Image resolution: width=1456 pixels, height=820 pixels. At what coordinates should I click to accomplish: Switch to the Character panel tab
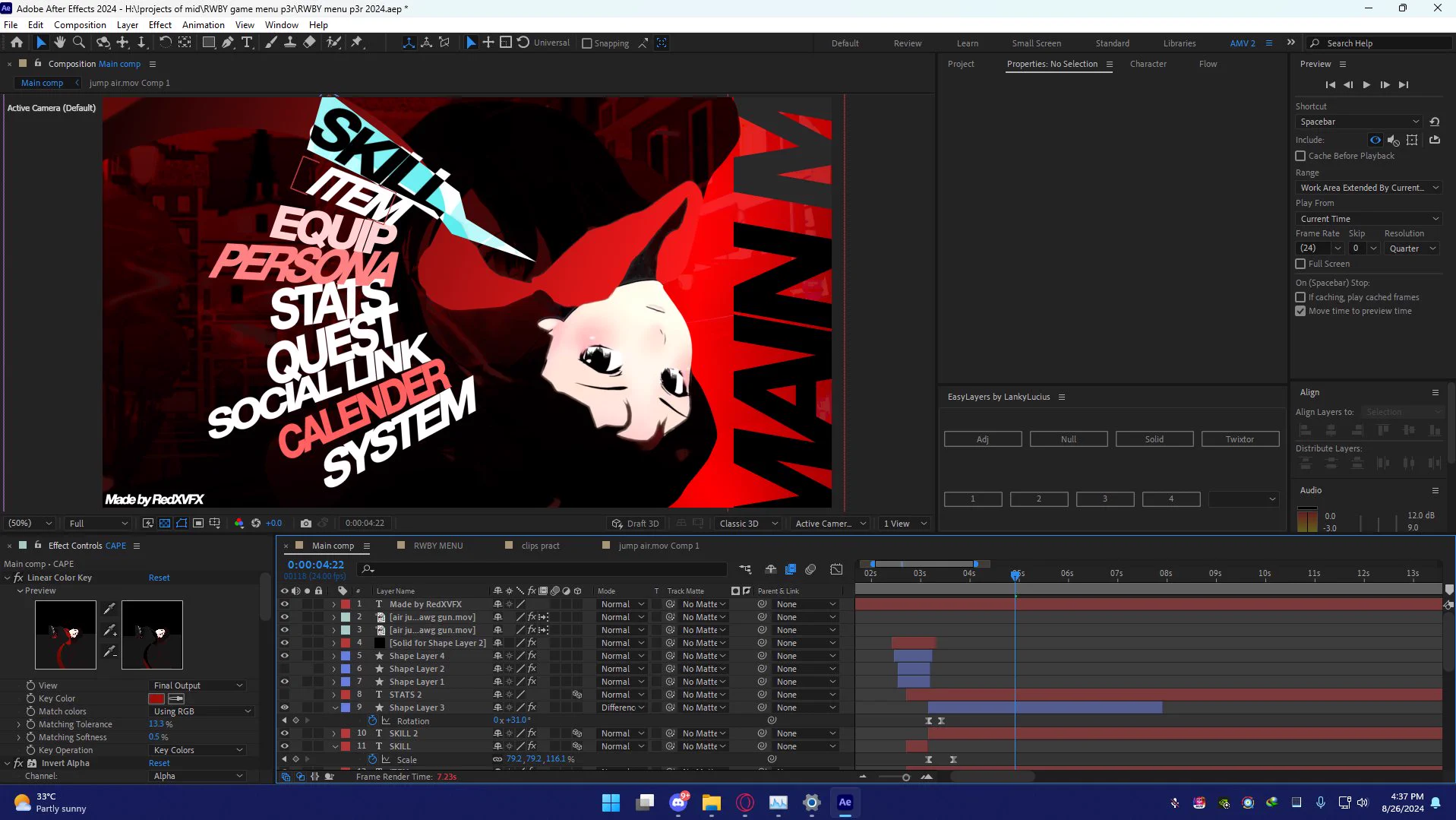tap(1148, 64)
